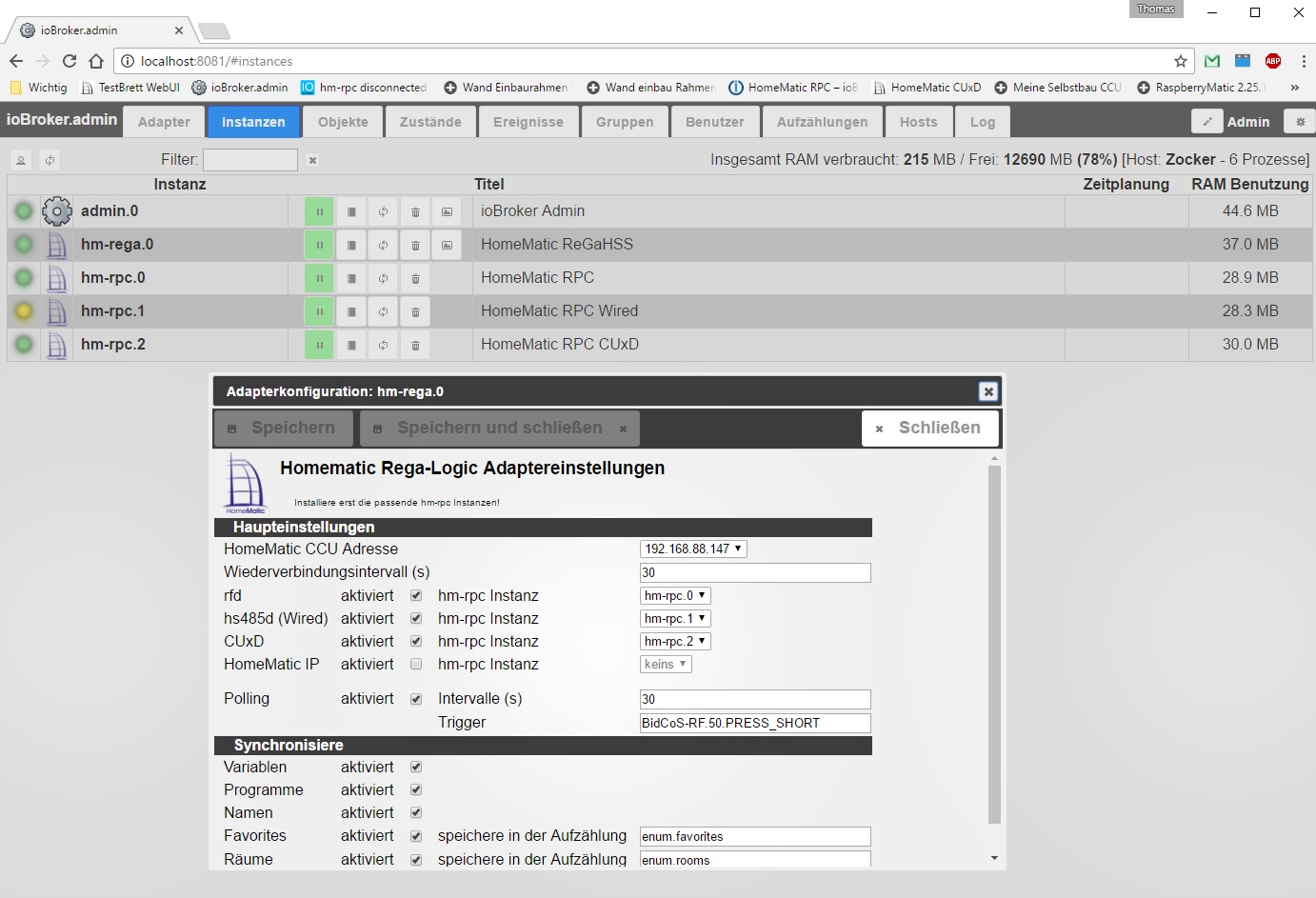Delete the hm-rpc.0 instance
The height and width of the screenshot is (898, 1316).
415,278
